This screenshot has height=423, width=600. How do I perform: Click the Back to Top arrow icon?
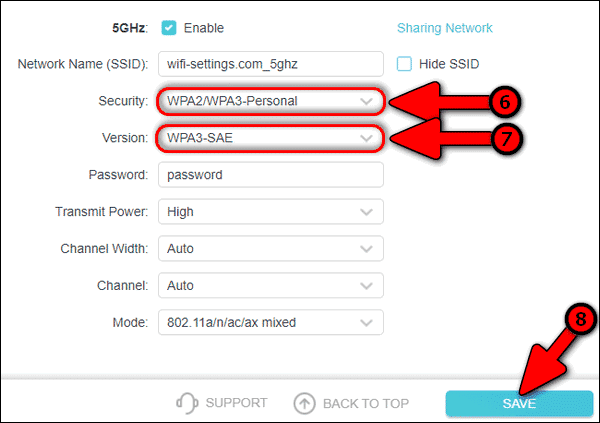pyautogui.click(x=304, y=403)
